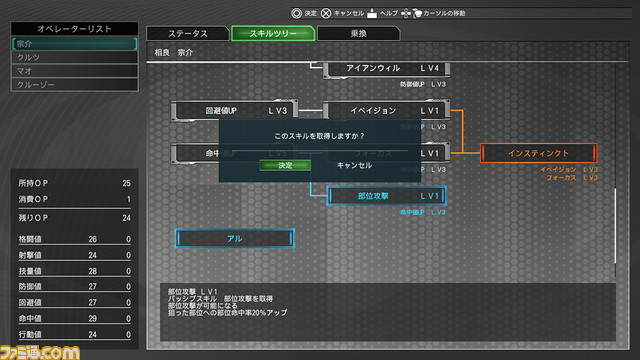Select operator 宗介 in the list
The image size is (640, 360).
point(75,44)
